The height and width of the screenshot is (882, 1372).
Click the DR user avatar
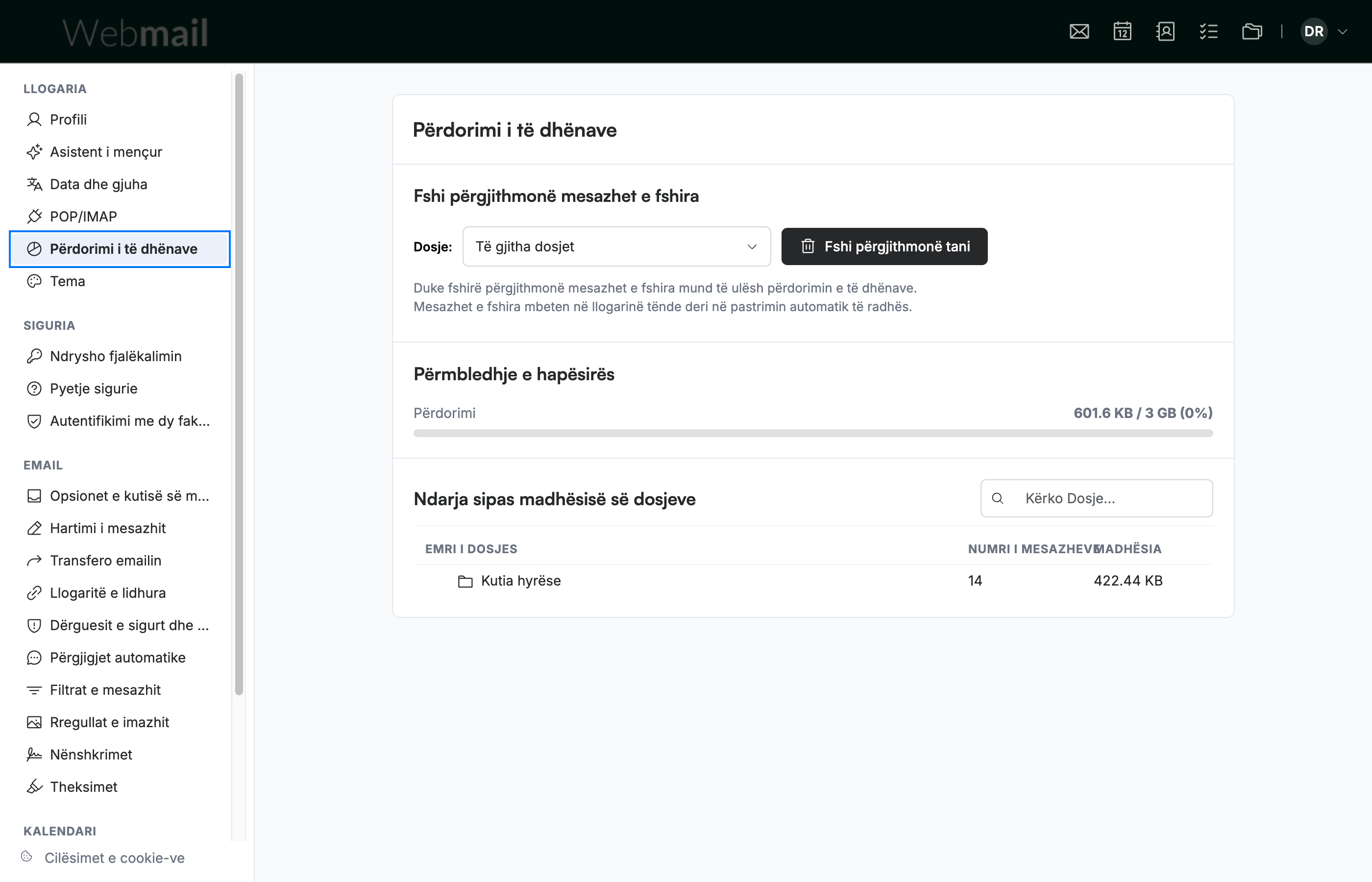pyautogui.click(x=1314, y=31)
